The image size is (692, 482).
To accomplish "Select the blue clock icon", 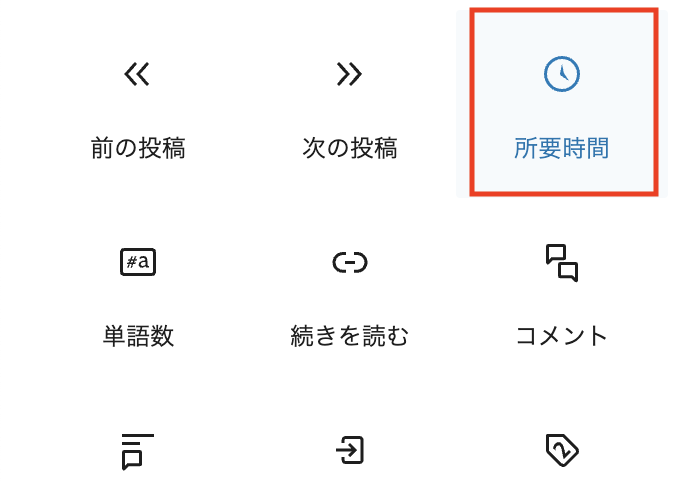I will (x=561, y=74).
